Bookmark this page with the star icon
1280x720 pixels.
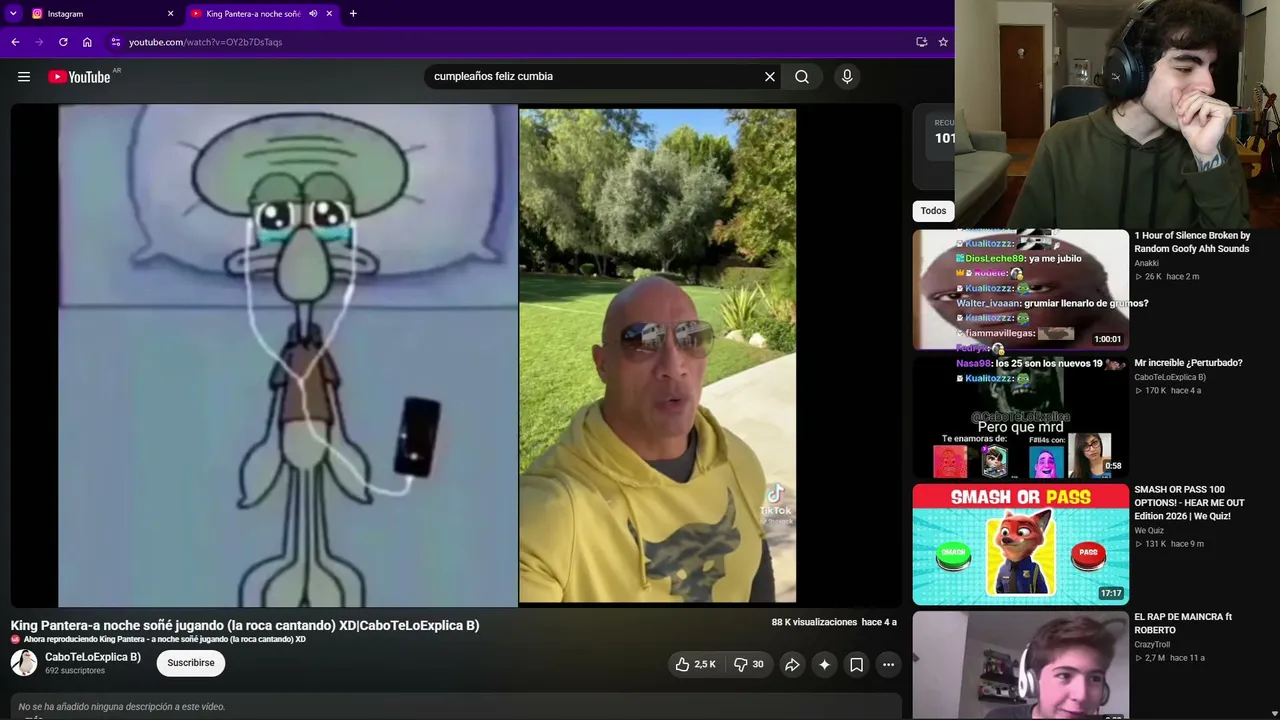pos(943,42)
